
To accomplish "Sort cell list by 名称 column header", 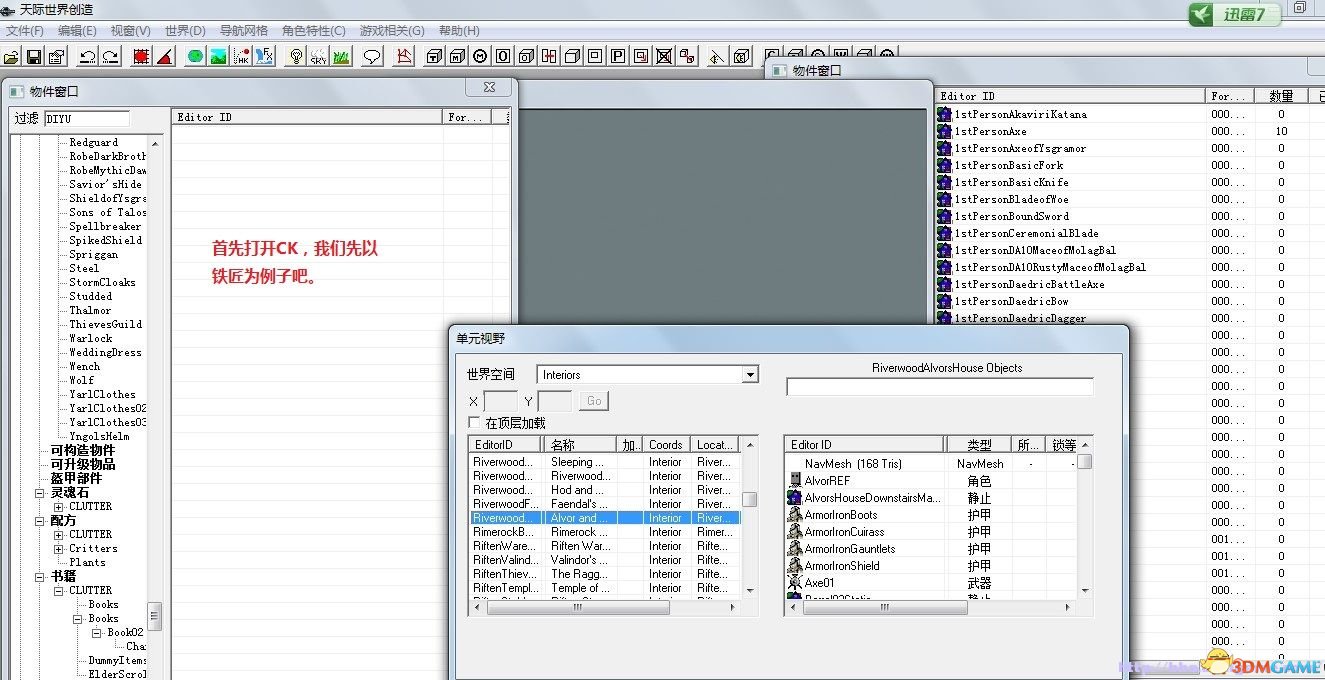I will click(581, 445).
